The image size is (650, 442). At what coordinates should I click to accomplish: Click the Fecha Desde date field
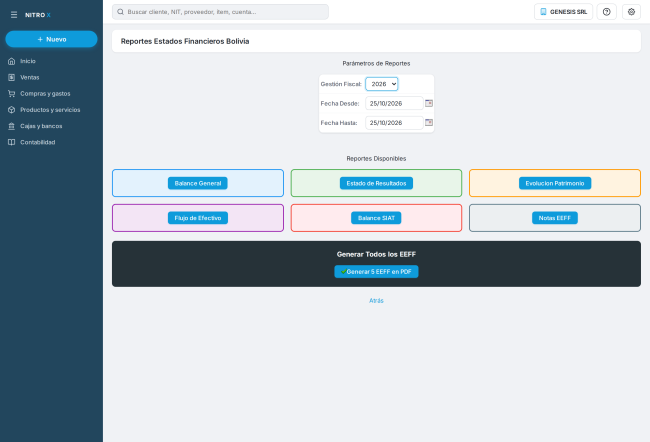(x=394, y=103)
